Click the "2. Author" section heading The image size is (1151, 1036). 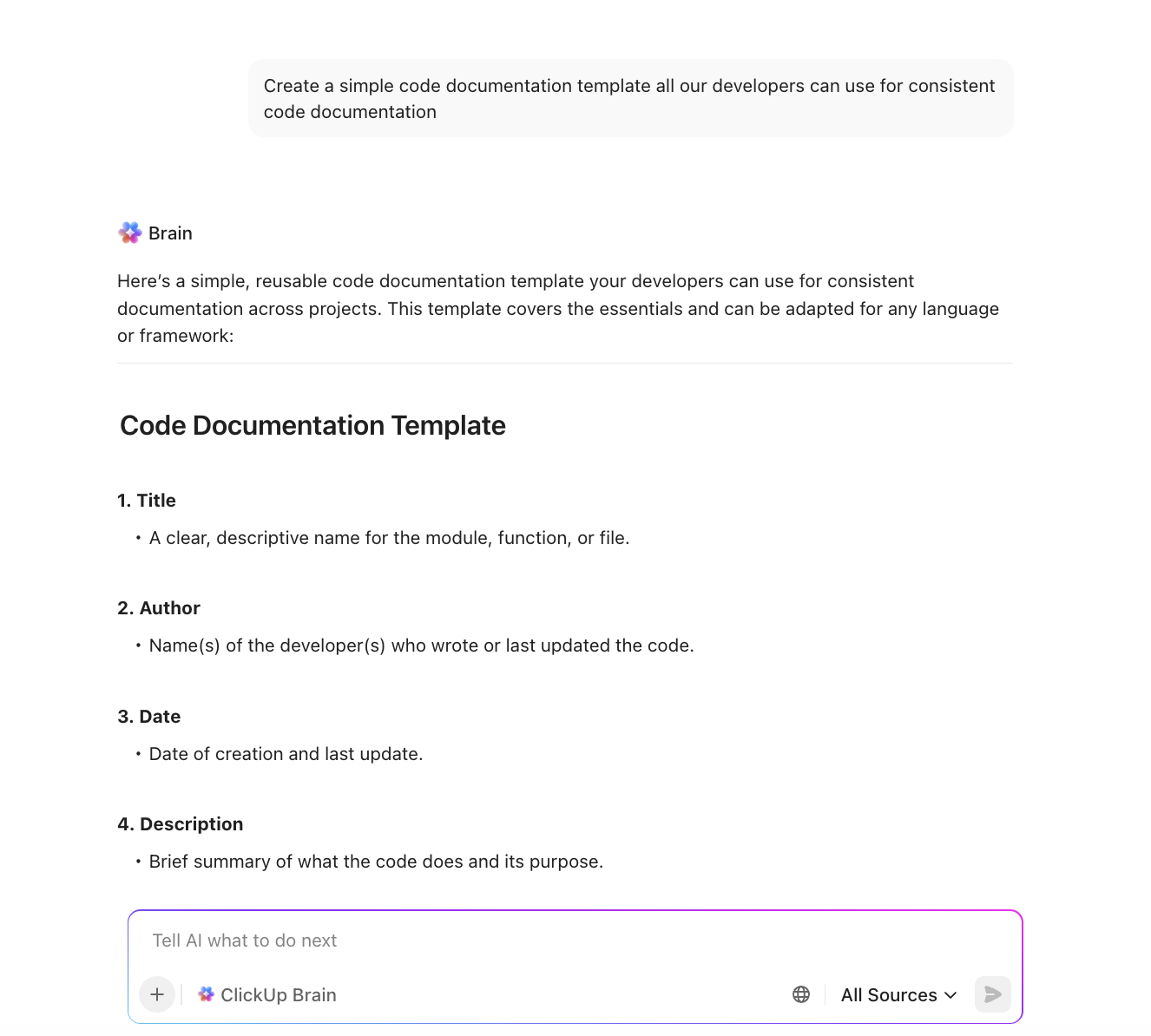click(x=159, y=608)
